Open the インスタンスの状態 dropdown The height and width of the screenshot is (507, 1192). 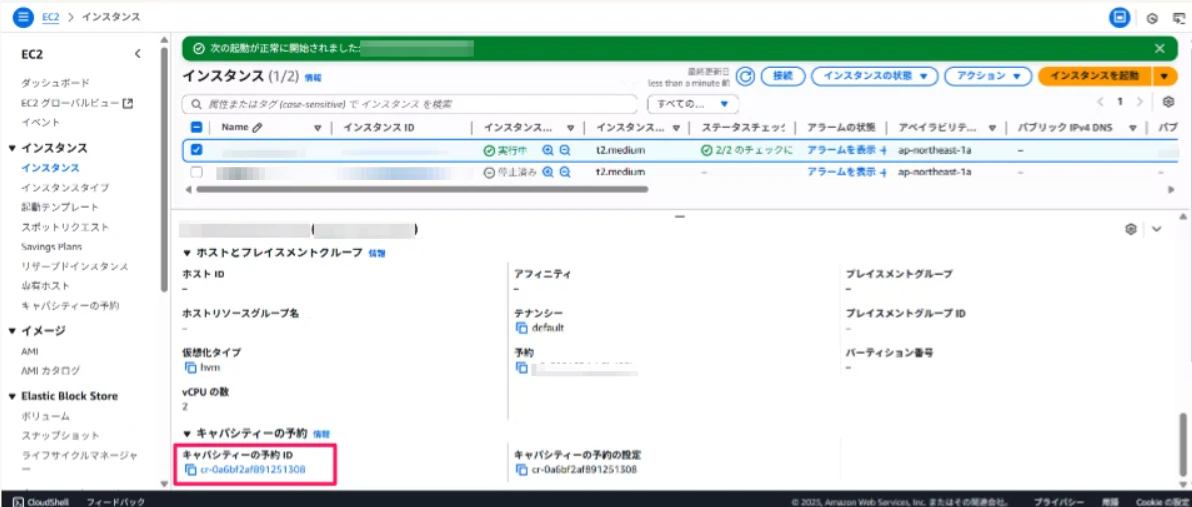point(875,76)
